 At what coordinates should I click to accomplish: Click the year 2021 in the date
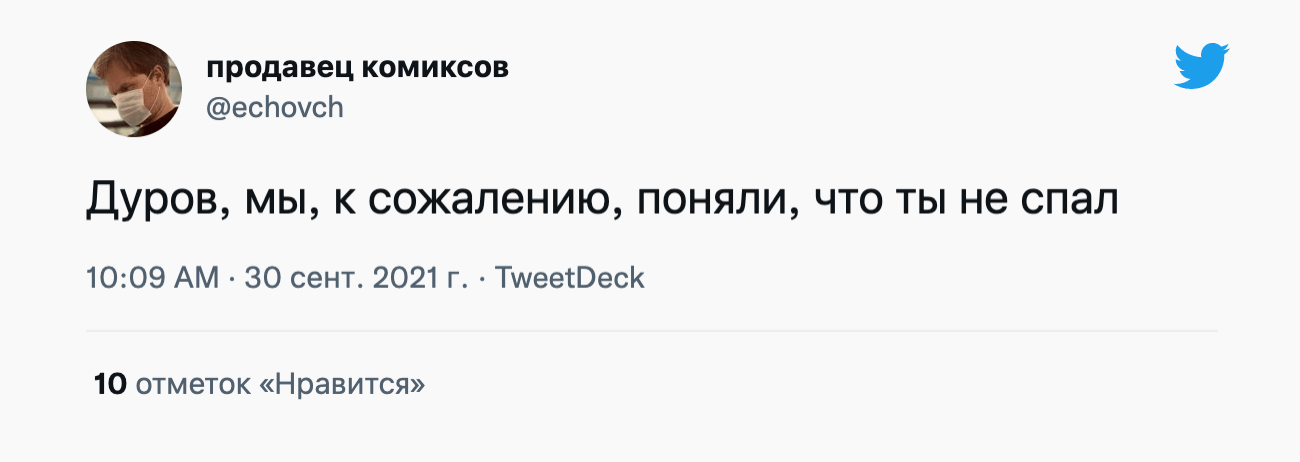point(399,278)
